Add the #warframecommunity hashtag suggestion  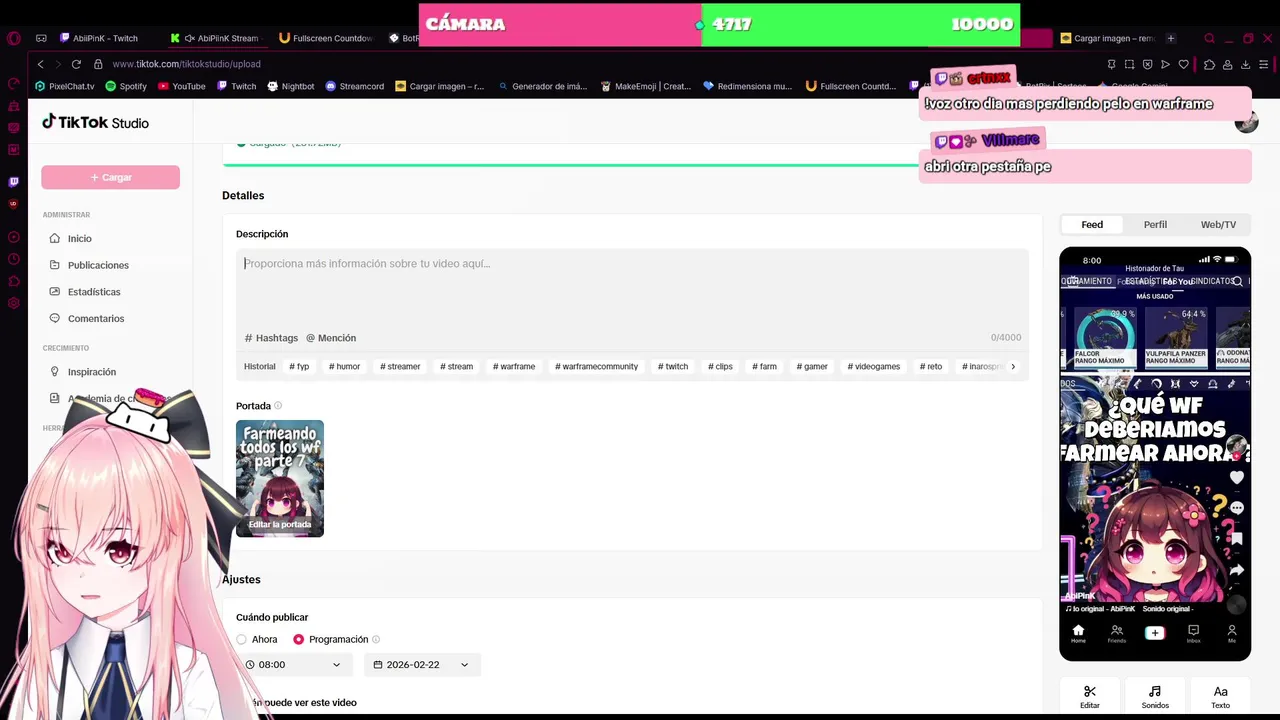596,366
